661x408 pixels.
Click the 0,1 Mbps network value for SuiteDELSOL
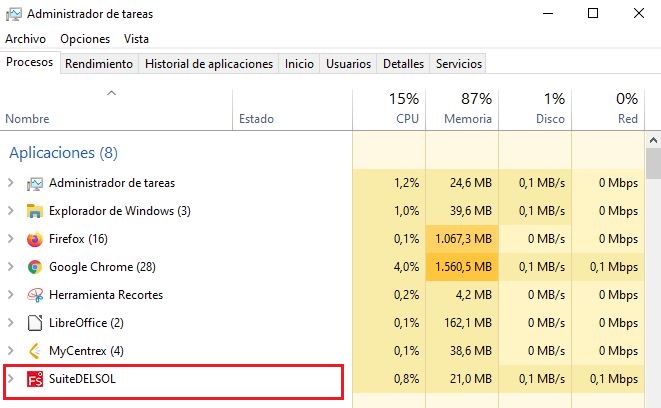point(614,378)
